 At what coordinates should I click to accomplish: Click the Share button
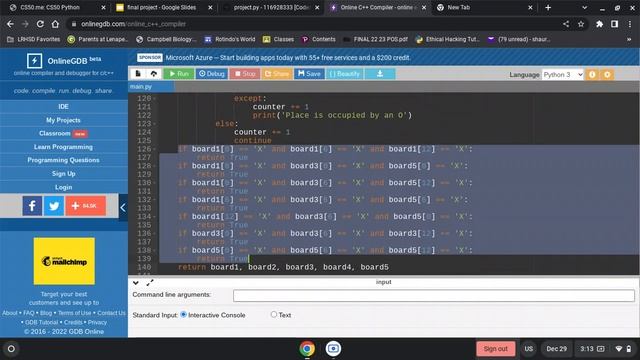[x=277, y=74]
